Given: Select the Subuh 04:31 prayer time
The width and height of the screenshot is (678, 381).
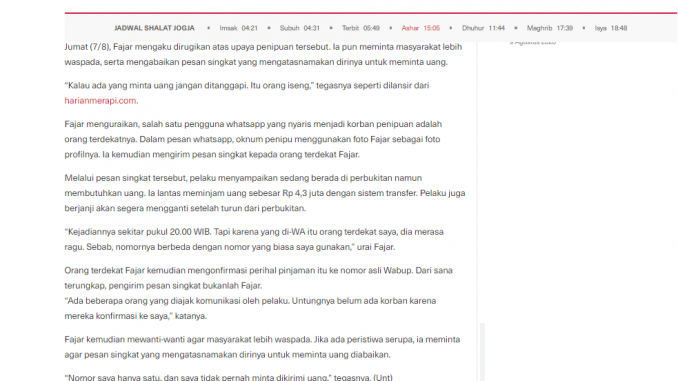Looking at the screenshot, I should click(x=300, y=28).
